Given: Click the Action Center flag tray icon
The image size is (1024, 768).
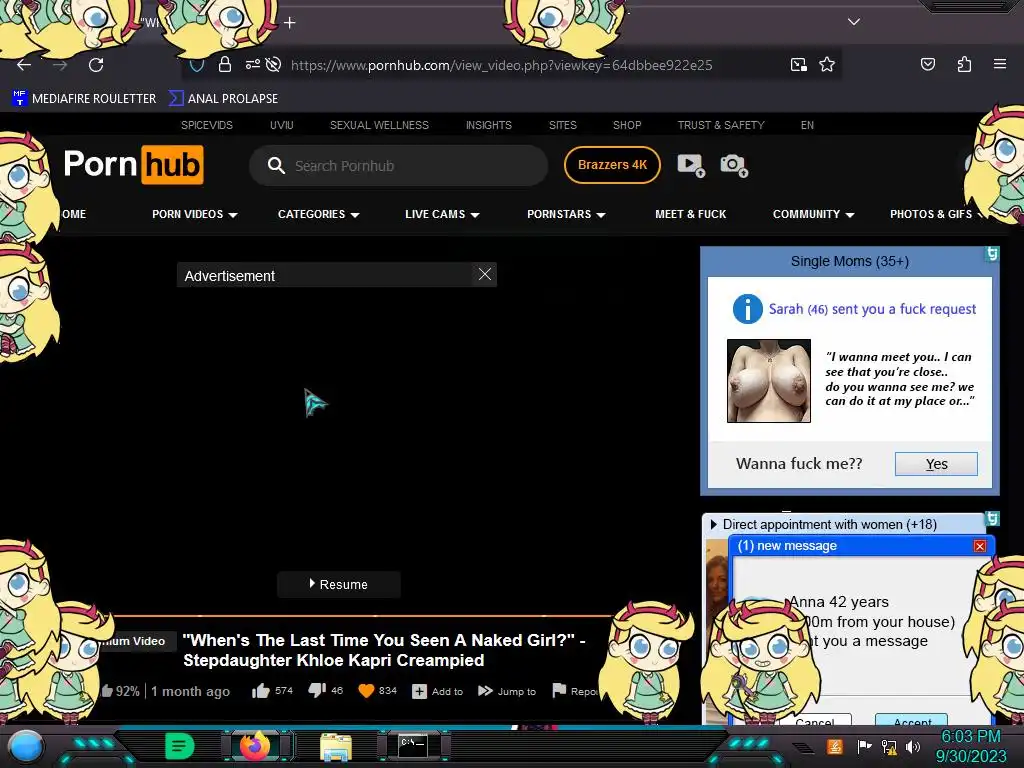Looking at the screenshot, I should click(864, 746).
